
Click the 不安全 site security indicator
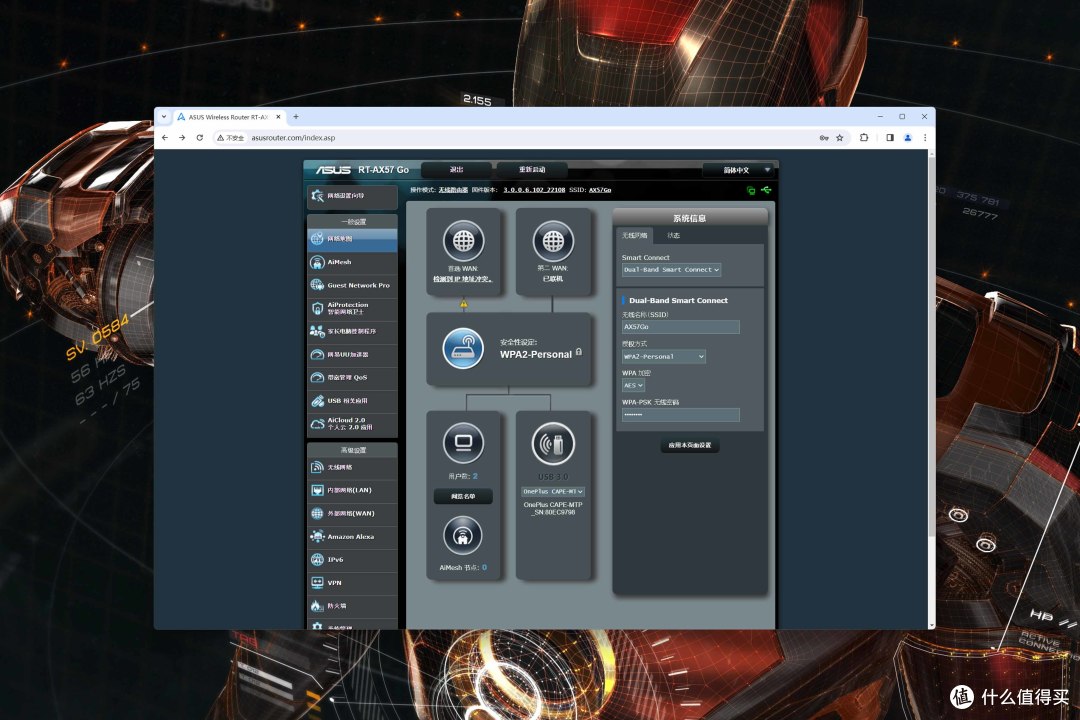231,138
